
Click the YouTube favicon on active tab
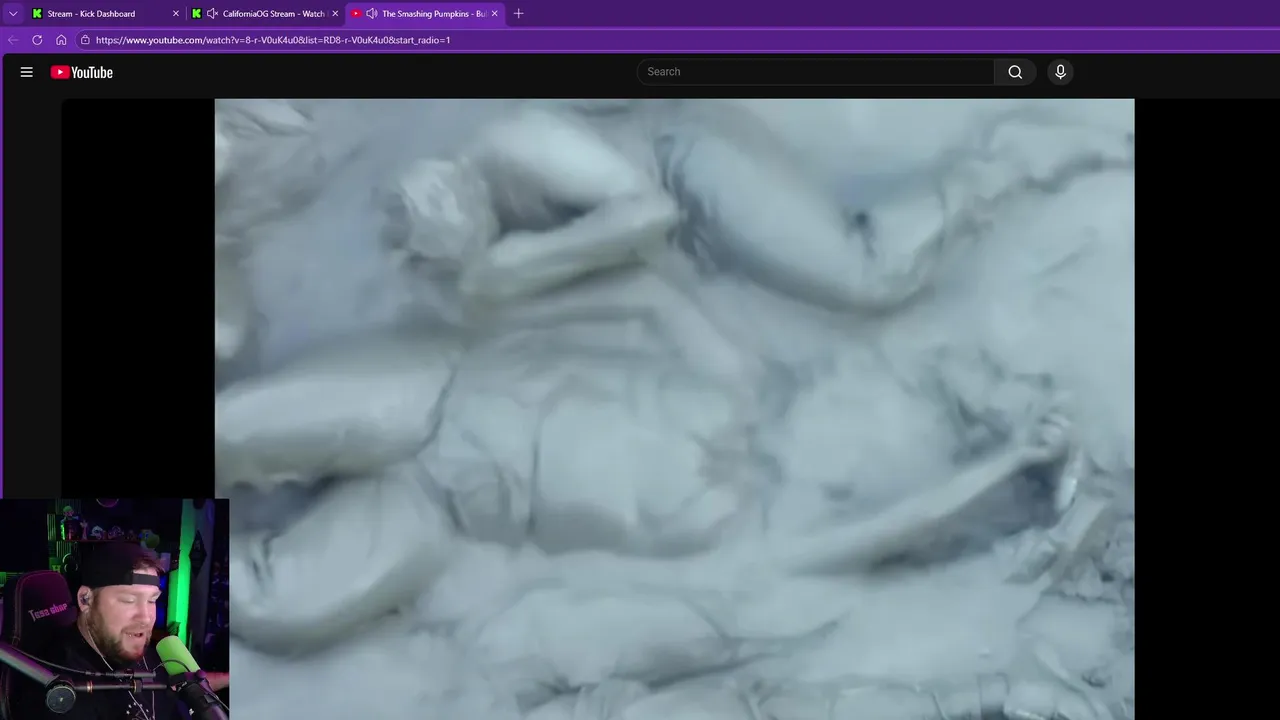coord(356,14)
